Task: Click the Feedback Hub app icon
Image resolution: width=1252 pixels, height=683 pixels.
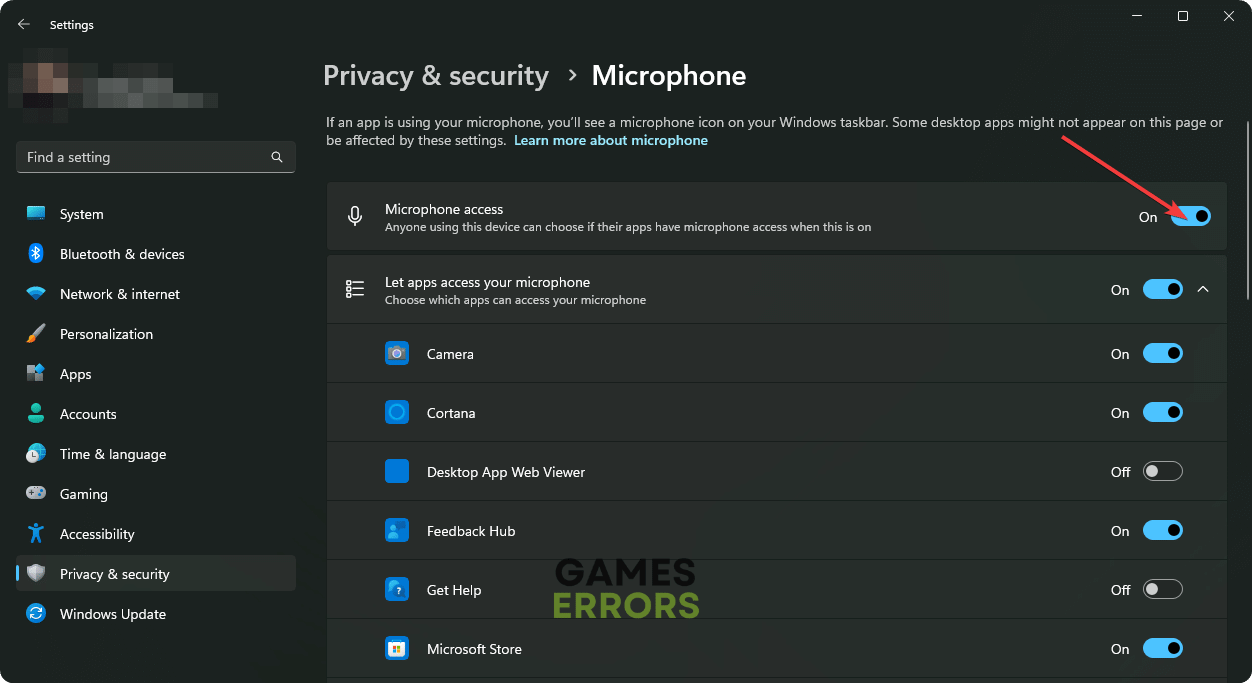Action: coord(397,531)
